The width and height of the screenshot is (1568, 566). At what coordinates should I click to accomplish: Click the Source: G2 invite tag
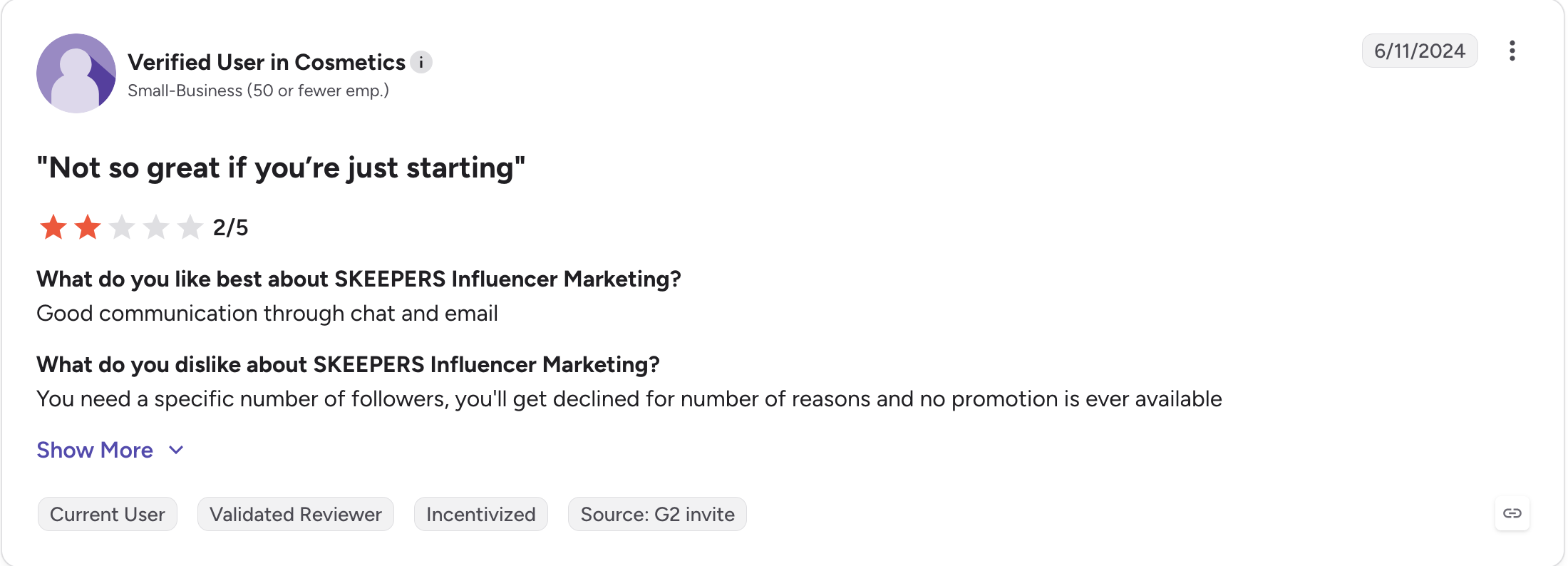pyautogui.click(x=657, y=514)
